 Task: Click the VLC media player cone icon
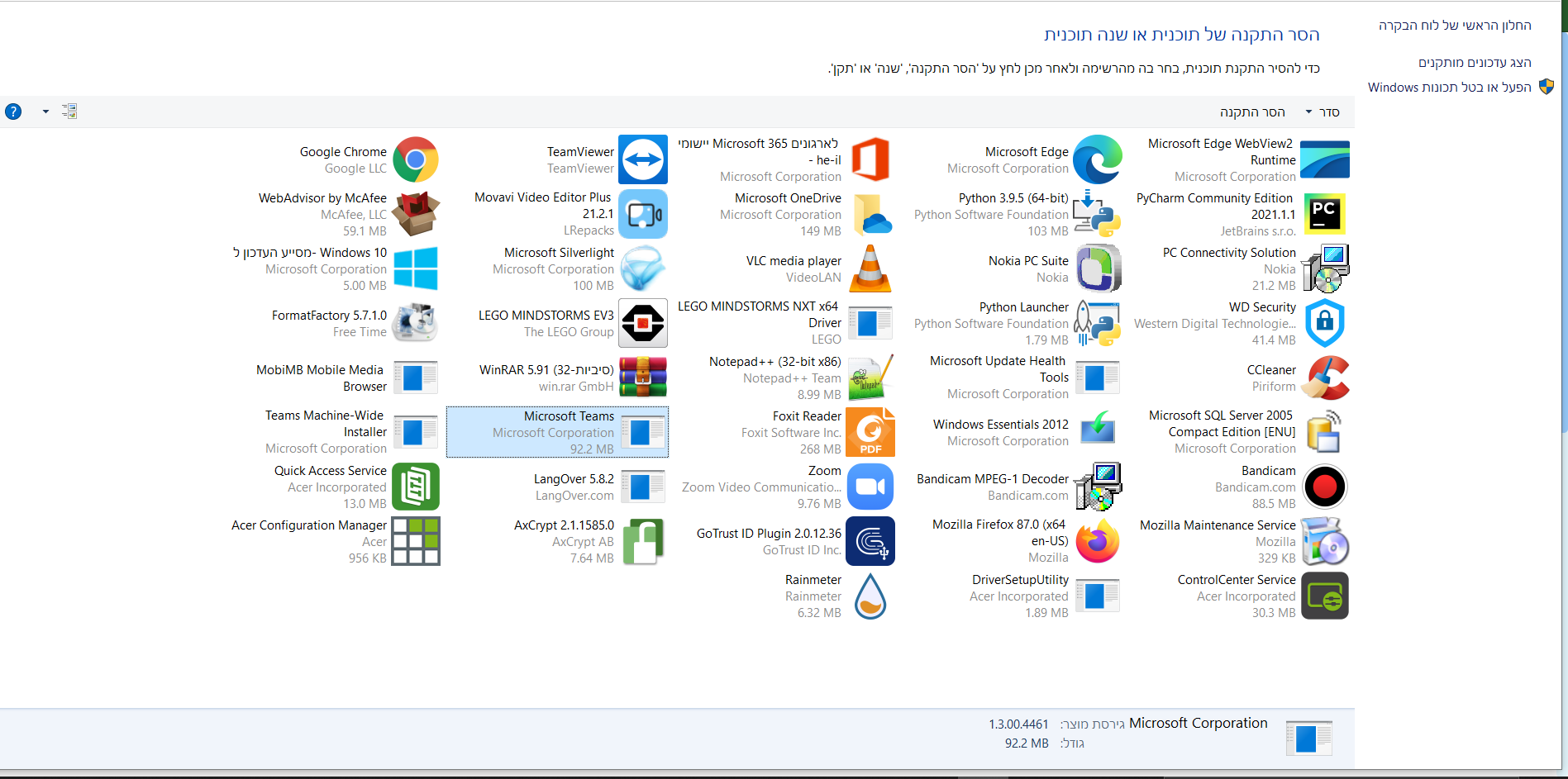(870, 268)
